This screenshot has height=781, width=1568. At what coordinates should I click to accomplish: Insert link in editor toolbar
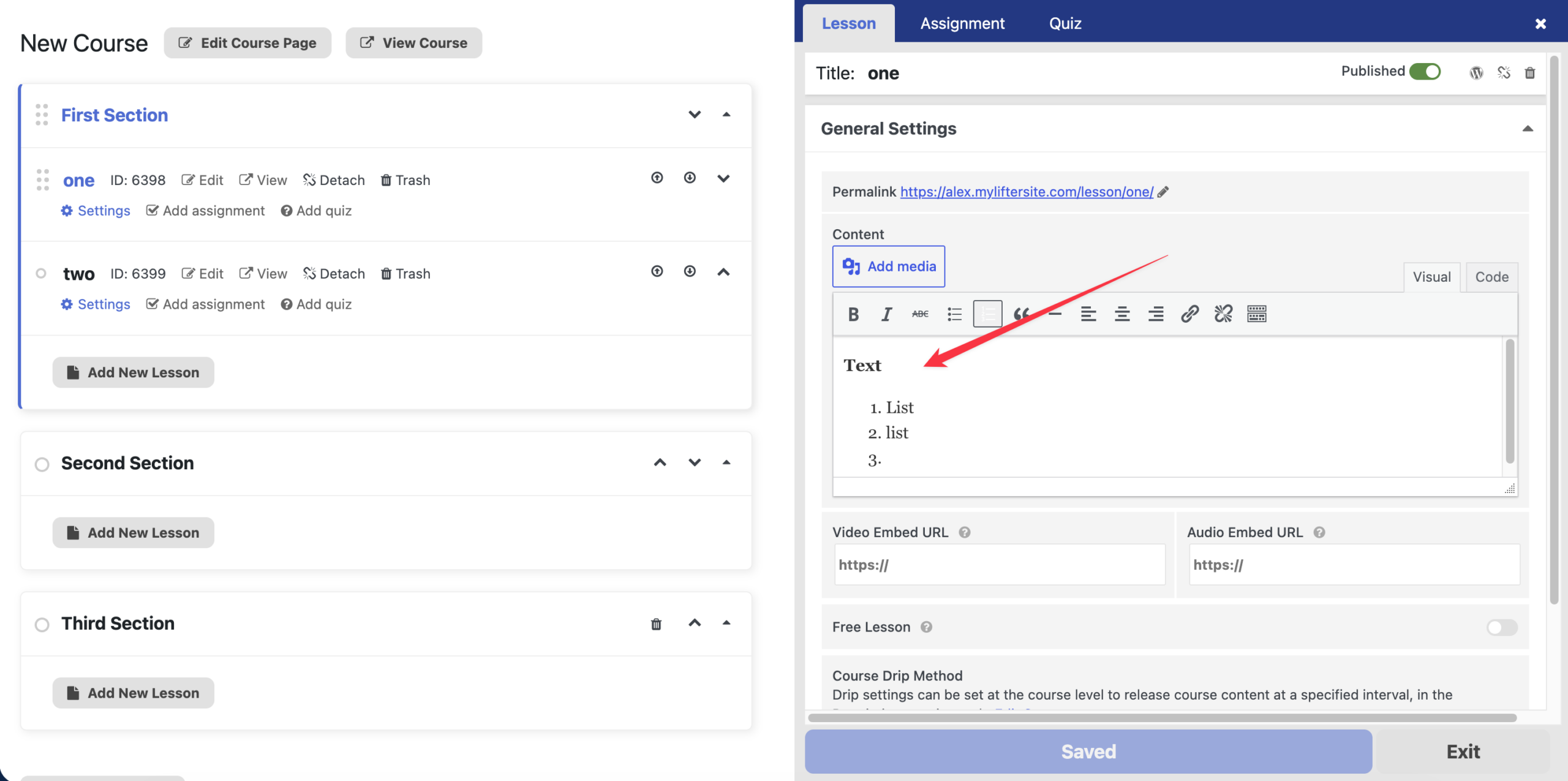click(1189, 314)
